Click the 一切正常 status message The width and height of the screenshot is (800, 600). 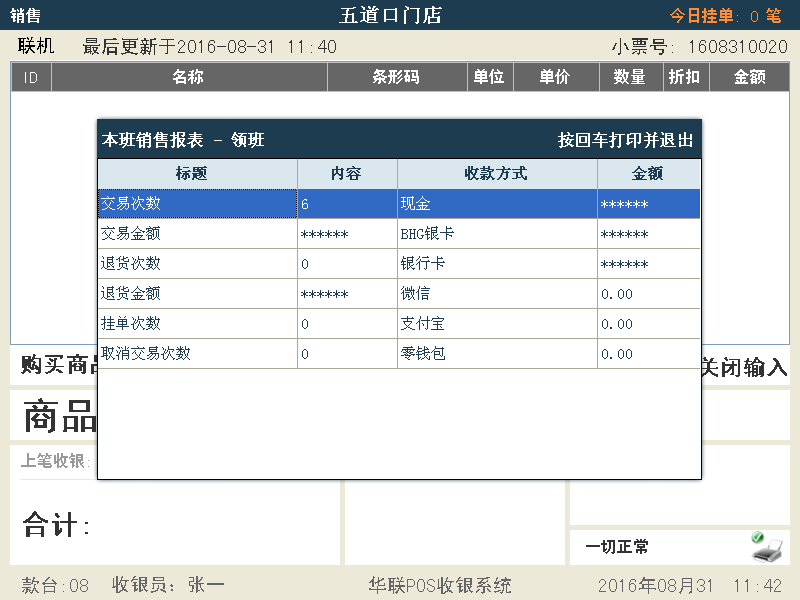(x=617, y=547)
